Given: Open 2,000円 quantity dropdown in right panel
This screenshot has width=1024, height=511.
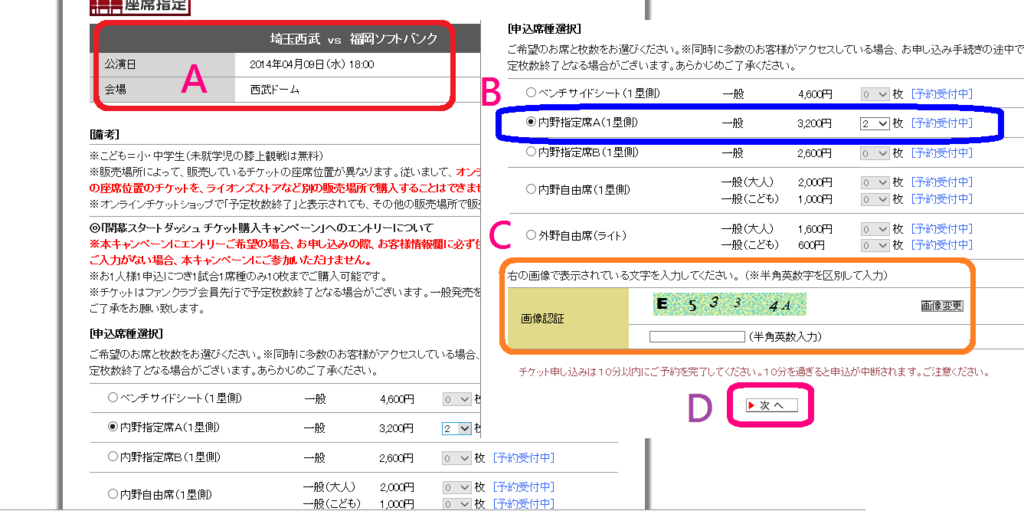Looking at the screenshot, I should click(875, 182).
